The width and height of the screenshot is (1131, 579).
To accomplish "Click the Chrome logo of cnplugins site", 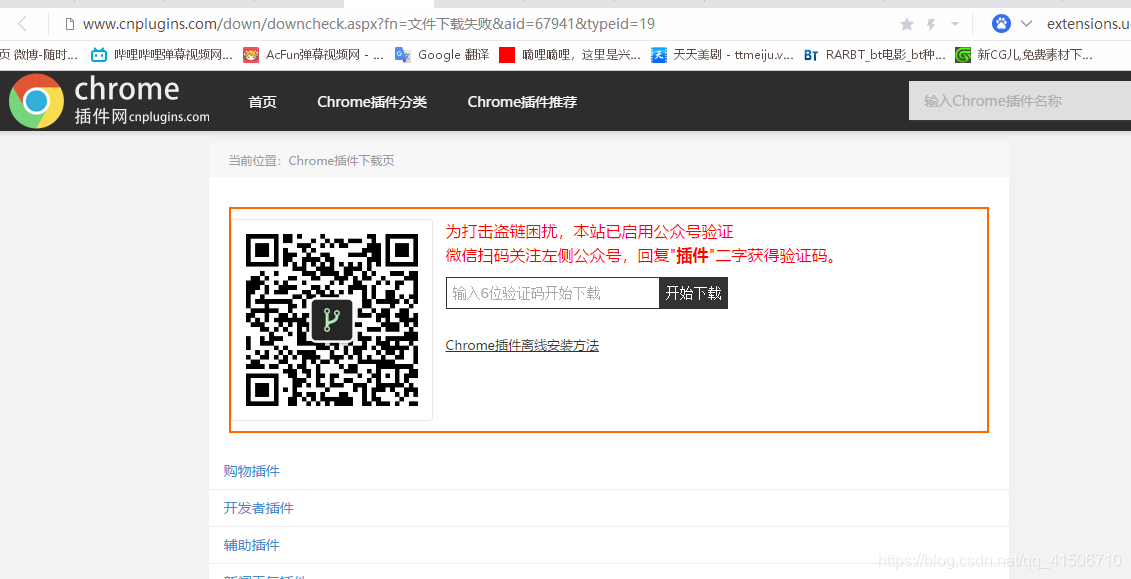I will tap(36, 101).
